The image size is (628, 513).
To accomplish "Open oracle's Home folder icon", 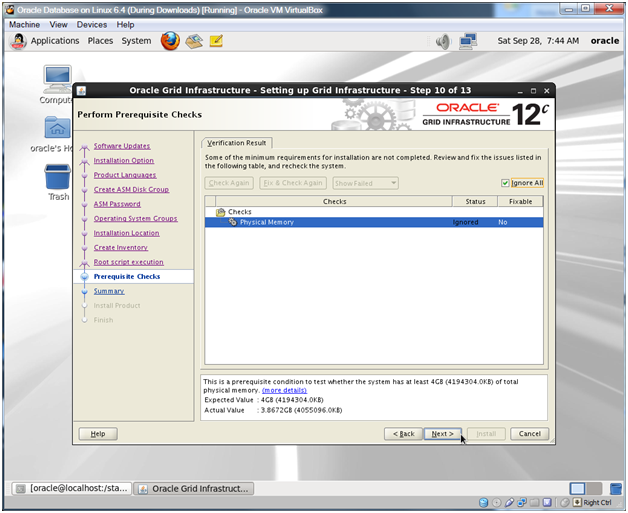I will (57, 129).
